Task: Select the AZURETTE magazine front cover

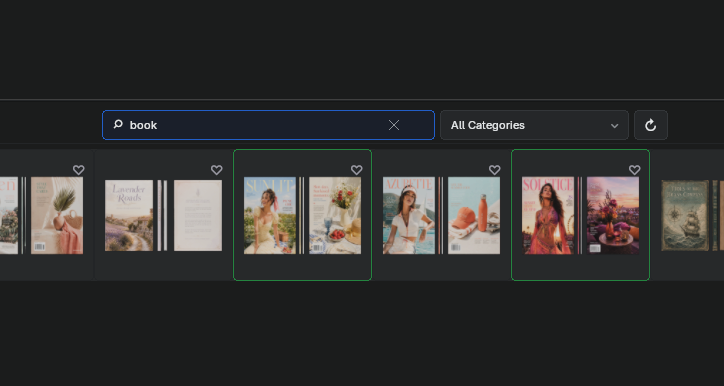Action: coord(409,216)
